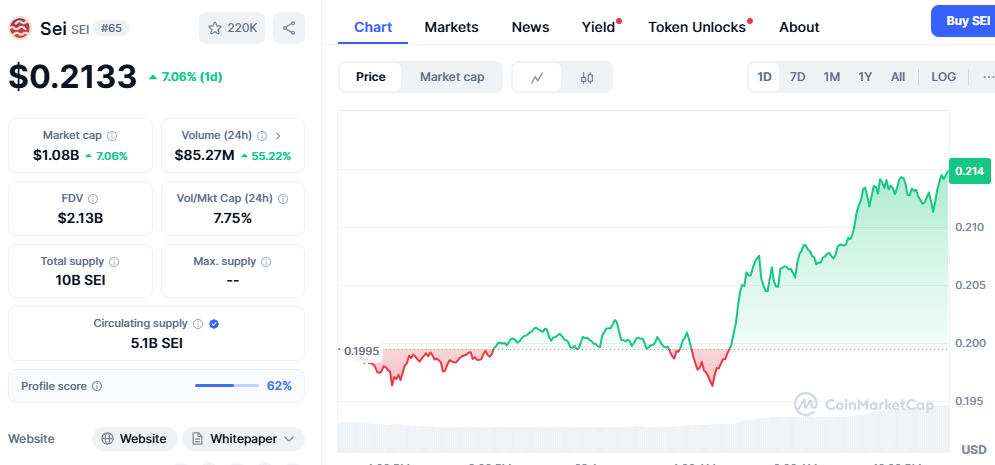Click the Market cap info icon
The width and height of the screenshot is (995, 465).
coord(112,135)
